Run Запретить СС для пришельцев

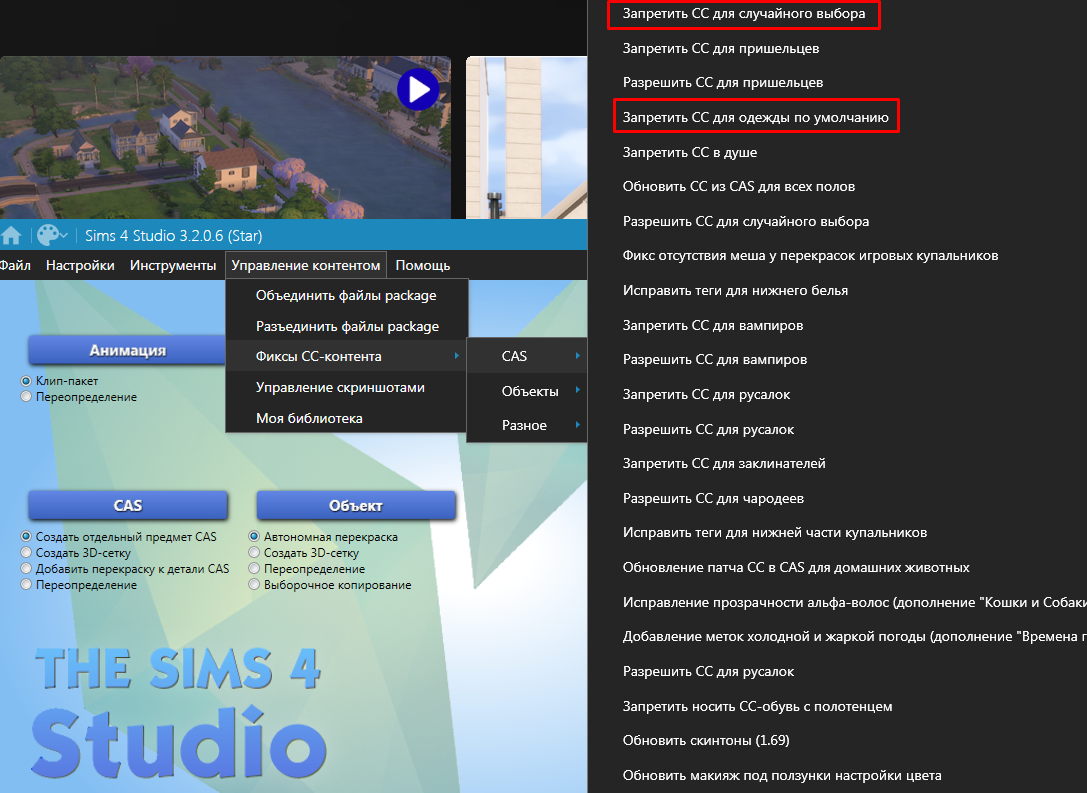pyautogui.click(x=721, y=49)
